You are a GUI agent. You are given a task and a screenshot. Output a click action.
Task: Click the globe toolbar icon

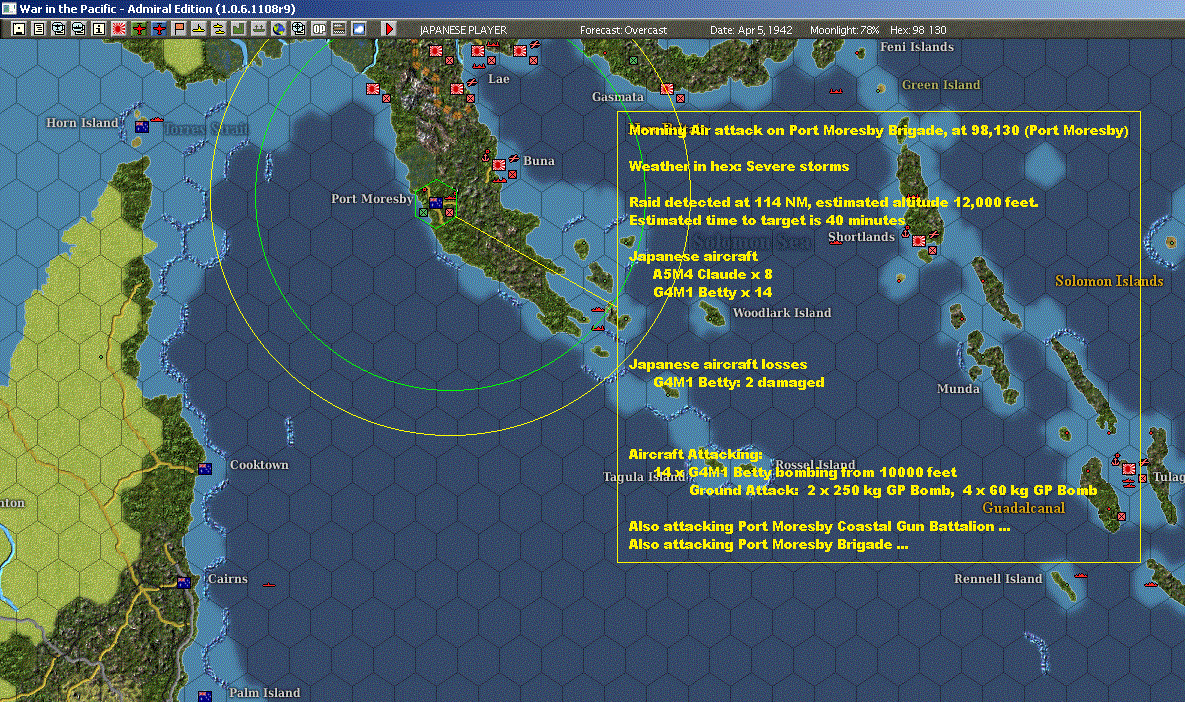(279, 29)
